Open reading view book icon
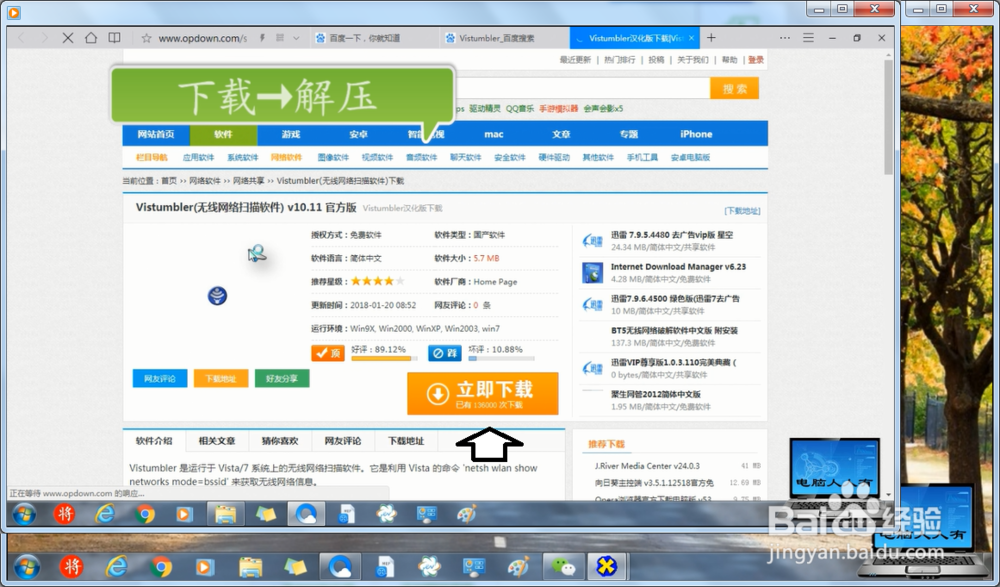This screenshot has height=587, width=1000. click(114, 38)
